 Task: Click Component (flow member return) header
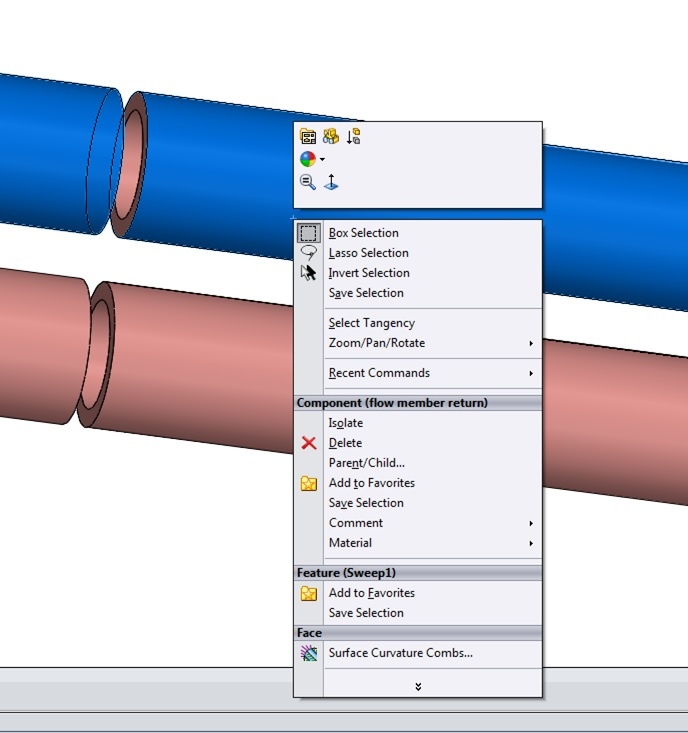pyautogui.click(x=418, y=403)
